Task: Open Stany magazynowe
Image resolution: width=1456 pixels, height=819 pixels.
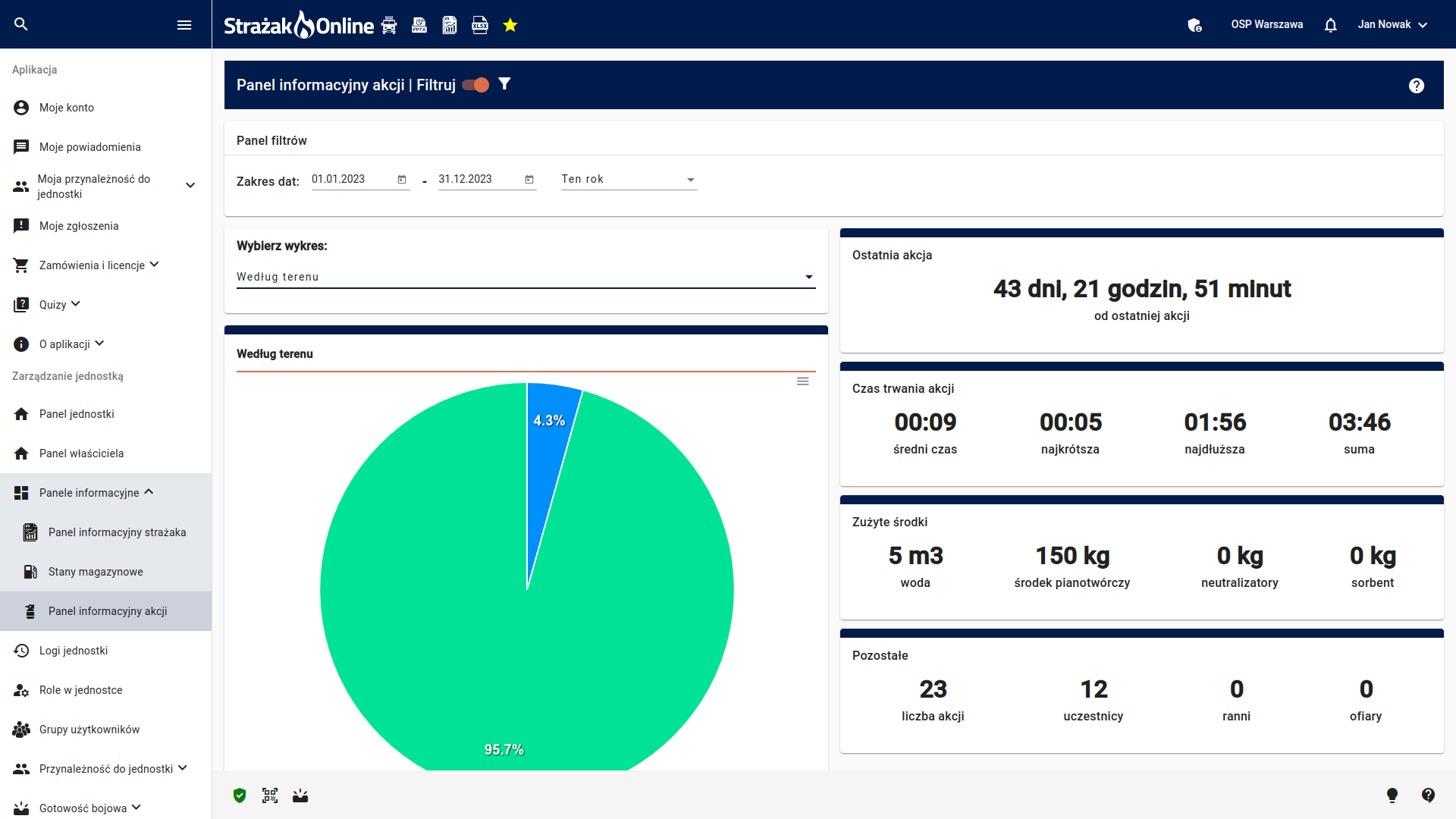Action: tap(106, 572)
